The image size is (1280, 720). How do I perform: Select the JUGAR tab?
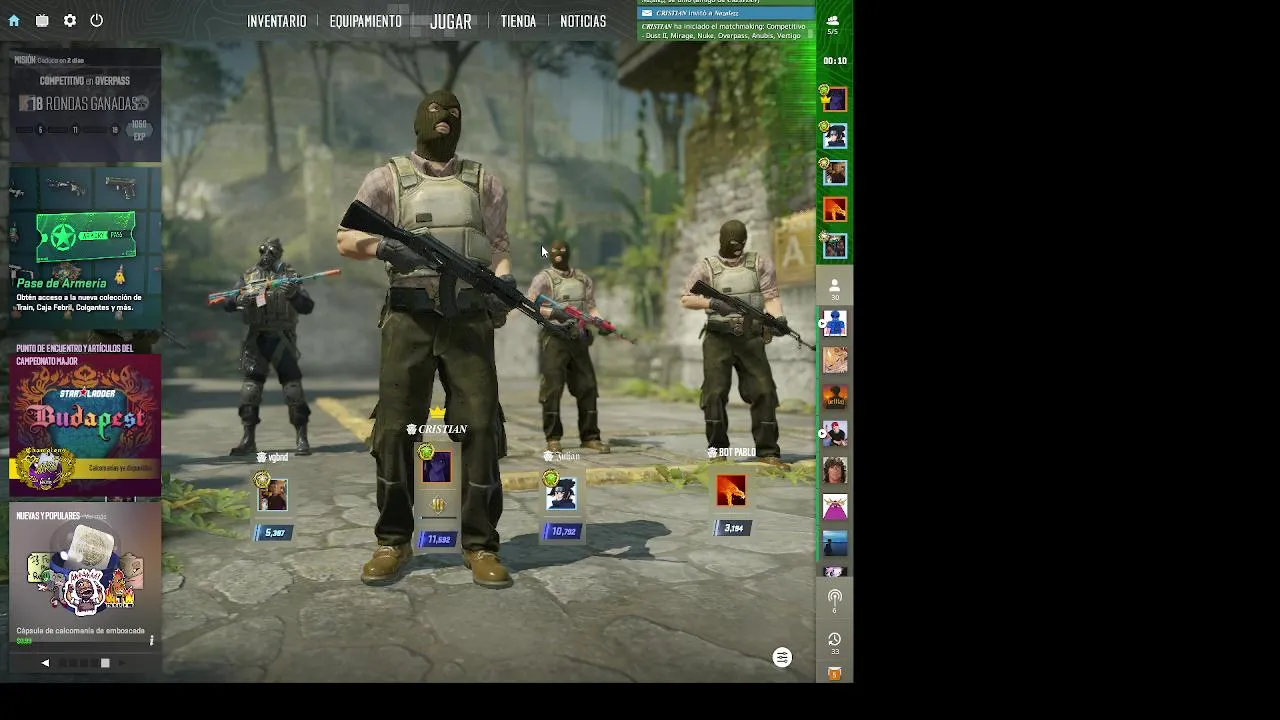point(451,21)
